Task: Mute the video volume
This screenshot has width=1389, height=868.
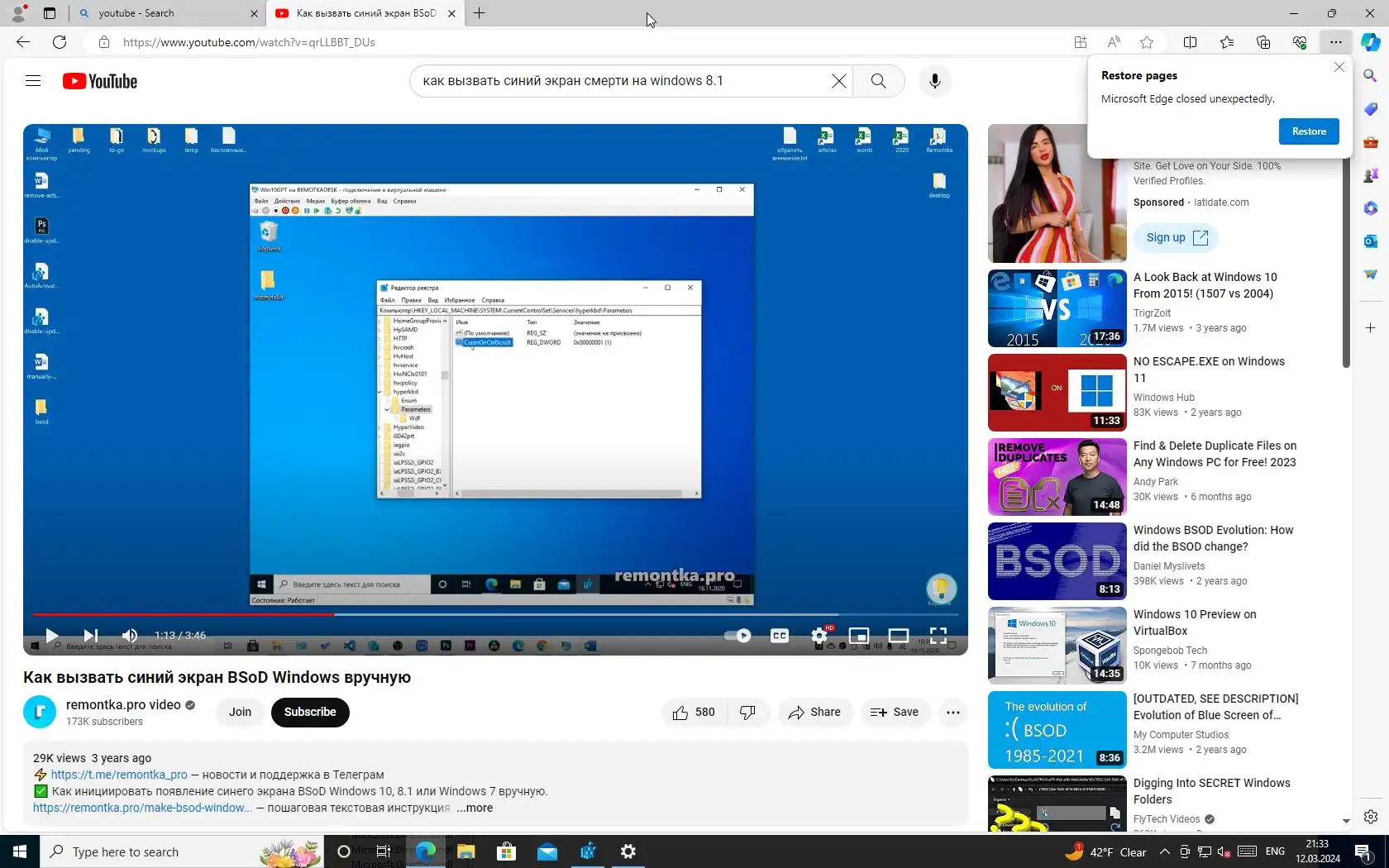Action: coord(130,635)
